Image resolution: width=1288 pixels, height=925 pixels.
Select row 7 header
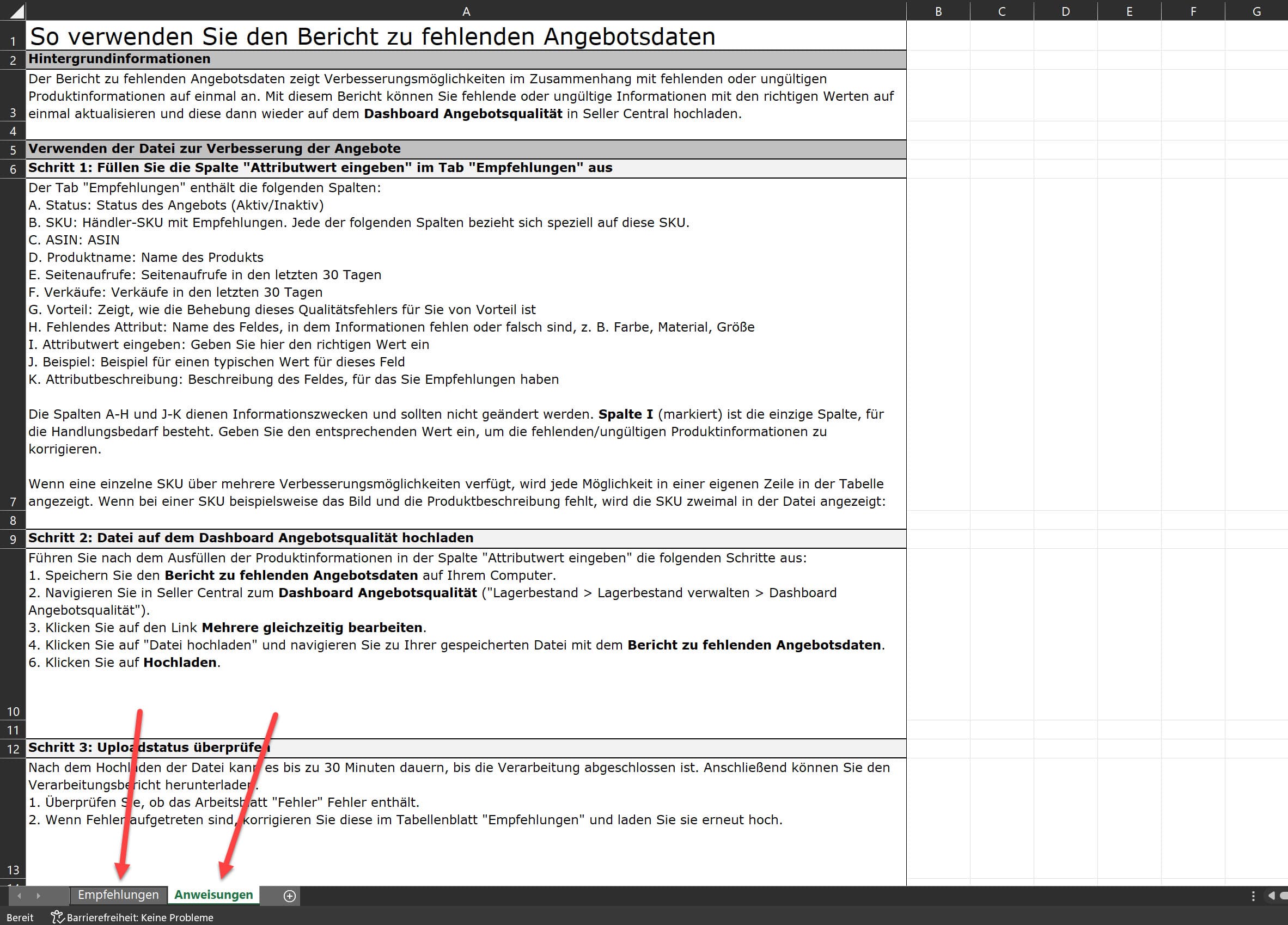click(x=13, y=344)
